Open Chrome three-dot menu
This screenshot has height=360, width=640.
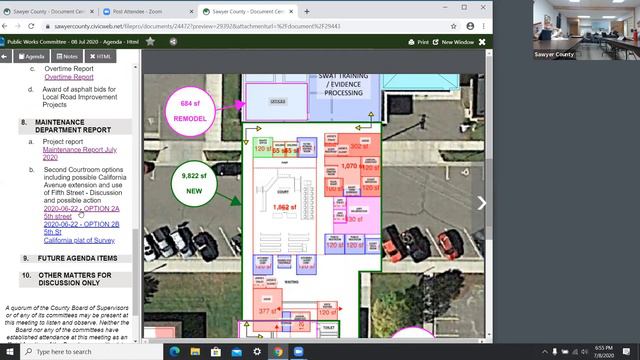pyautogui.click(x=484, y=26)
